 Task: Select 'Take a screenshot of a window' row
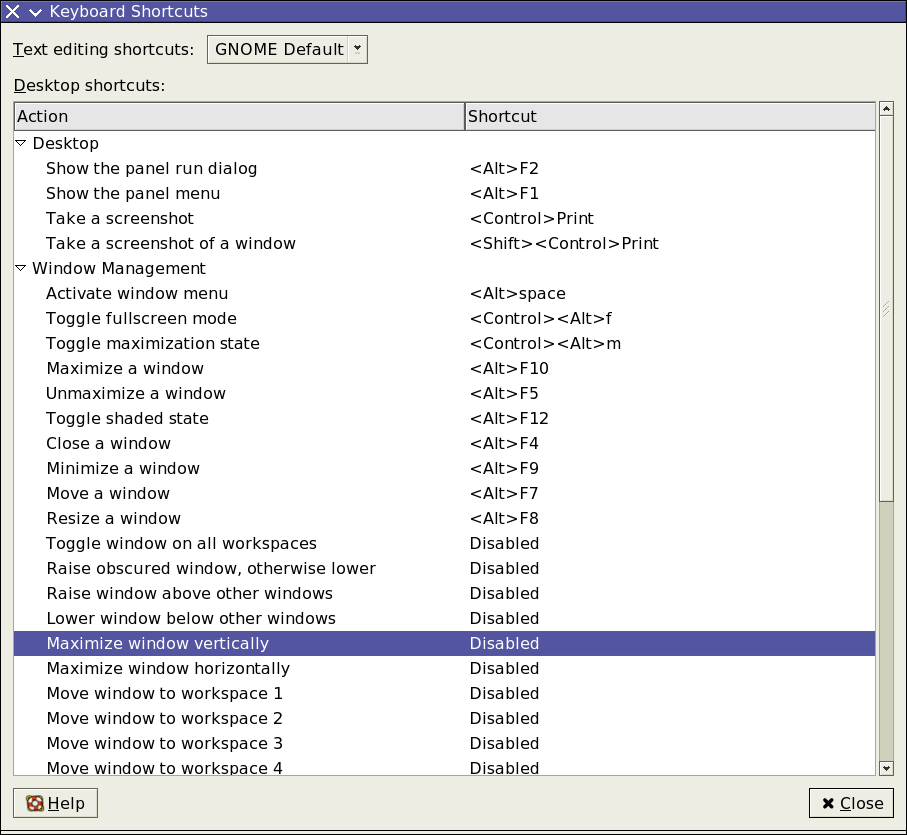[444, 243]
